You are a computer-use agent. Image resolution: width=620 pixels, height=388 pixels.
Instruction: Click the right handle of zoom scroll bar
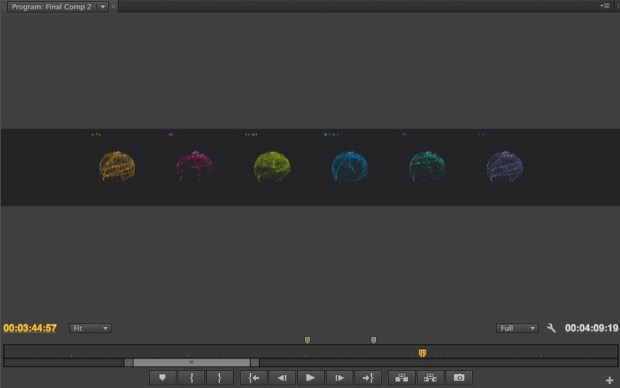tap(255, 362)
